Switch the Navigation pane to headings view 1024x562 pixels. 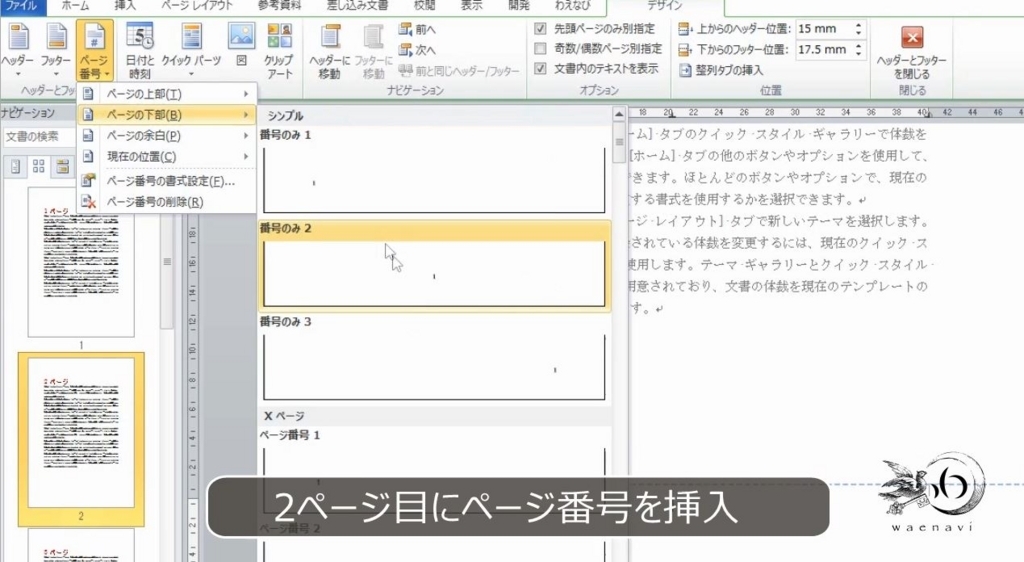tap(16, 166)
